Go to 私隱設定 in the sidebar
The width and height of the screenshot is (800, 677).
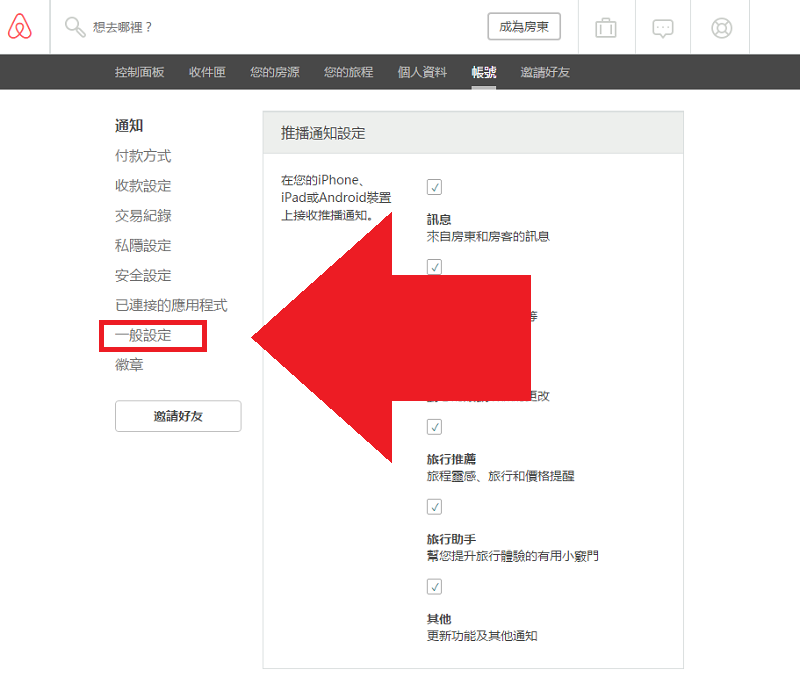143,246
